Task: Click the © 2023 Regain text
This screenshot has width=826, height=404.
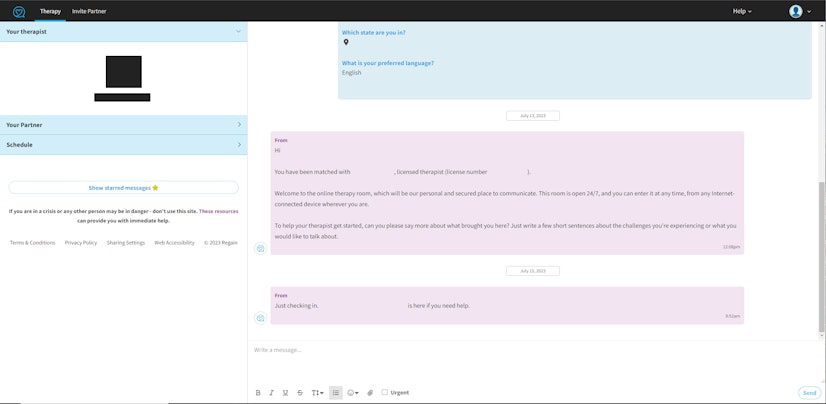Action: (x=221, y=243)
